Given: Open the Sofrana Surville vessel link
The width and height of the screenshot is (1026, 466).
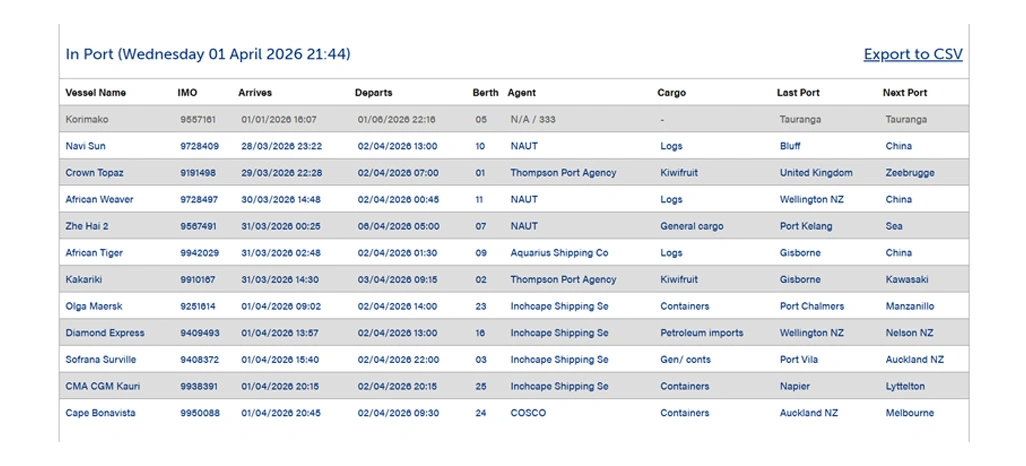Looking at the screenshot, I should pos(101,360).
